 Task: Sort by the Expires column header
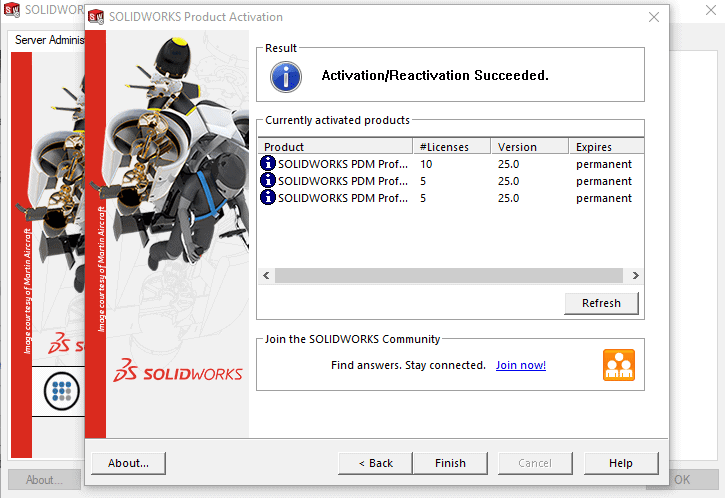coord(606,147)
